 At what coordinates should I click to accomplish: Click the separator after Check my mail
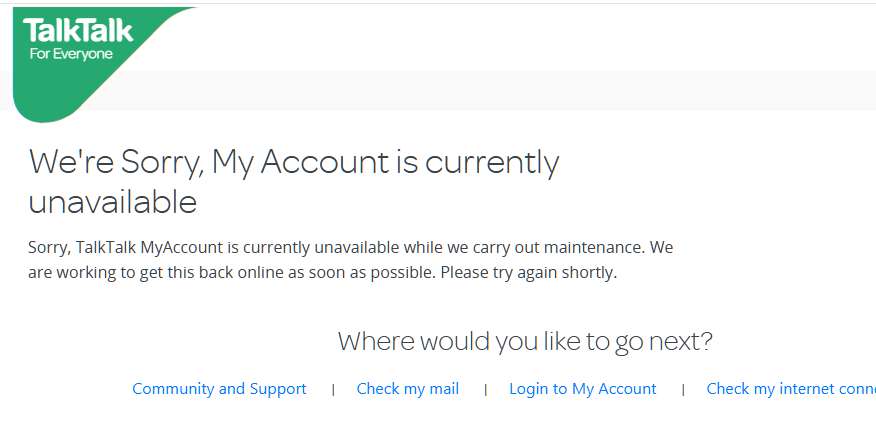[x=485, y=390]
